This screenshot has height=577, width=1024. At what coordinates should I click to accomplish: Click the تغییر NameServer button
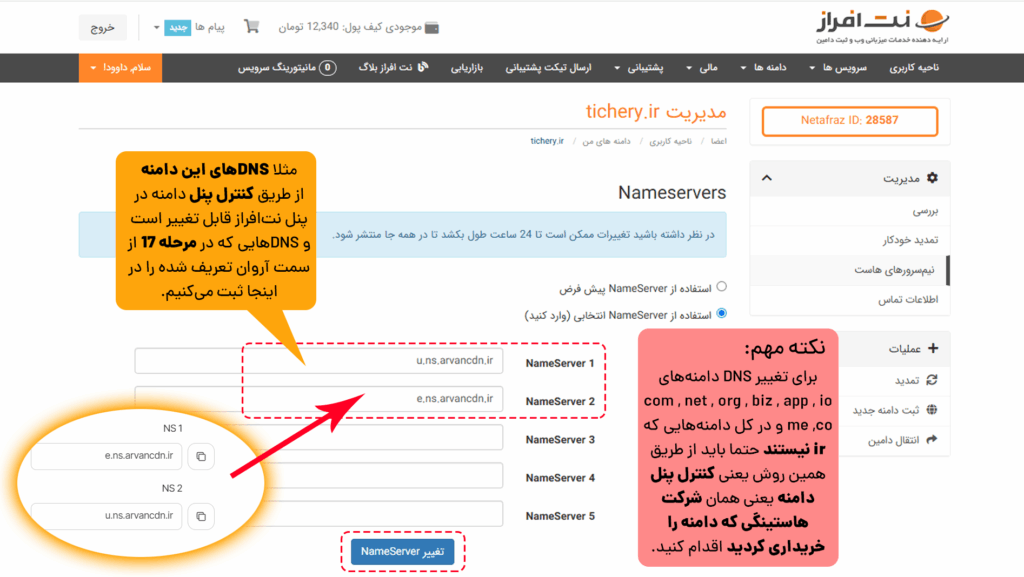pyautogui.click(x=402, y=552)
